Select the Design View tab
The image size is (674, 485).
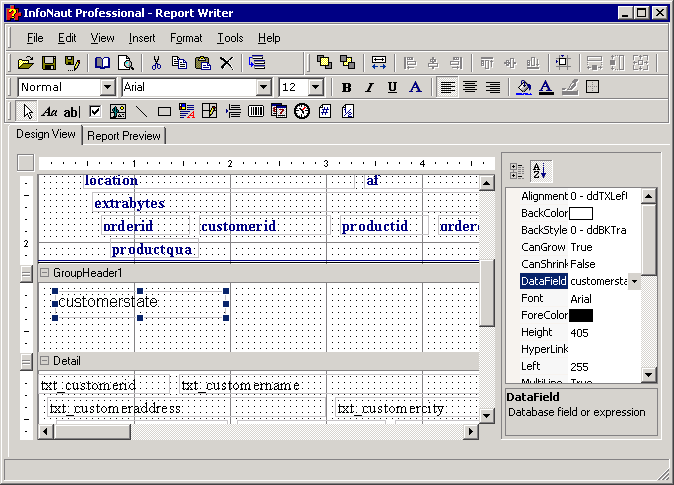pos(46,134)
